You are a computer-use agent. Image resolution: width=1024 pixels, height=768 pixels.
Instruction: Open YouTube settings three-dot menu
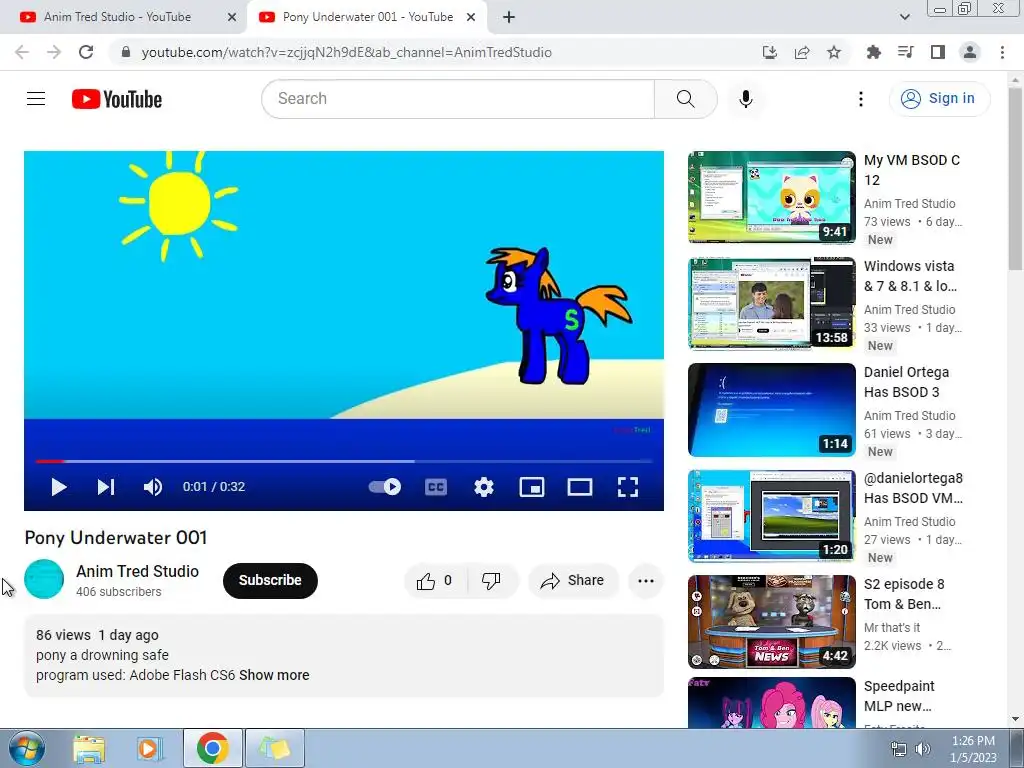pyautogui.click(x=861, y=99)
